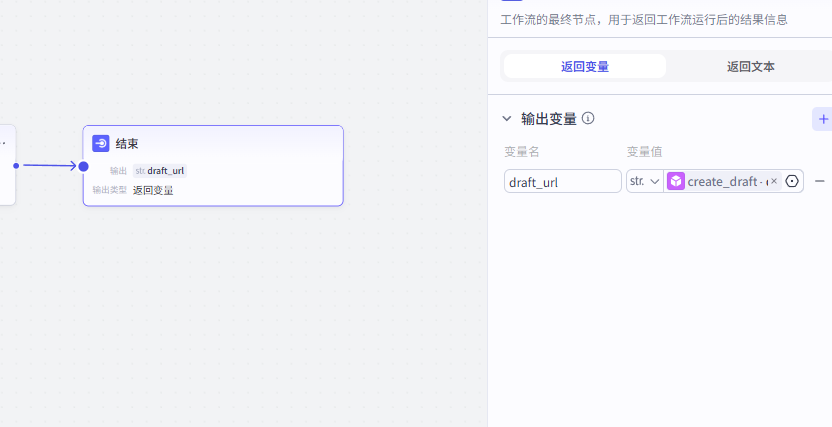Click the End node icon on canvas
Viewport: 832px width, 427px height.
tap(101, 143)
